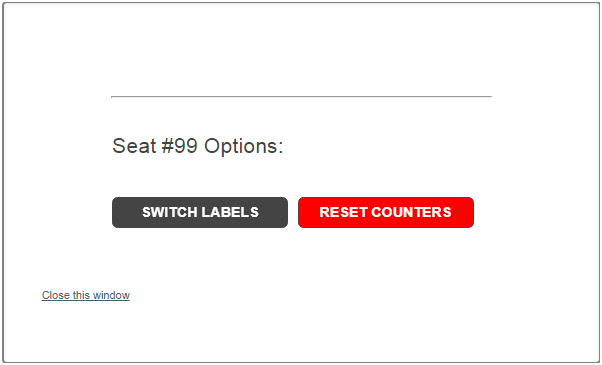Choose Reset Counters in Seat #99 options
The height and width of the screenshot is (365, 602).
(x=386, y=212)
